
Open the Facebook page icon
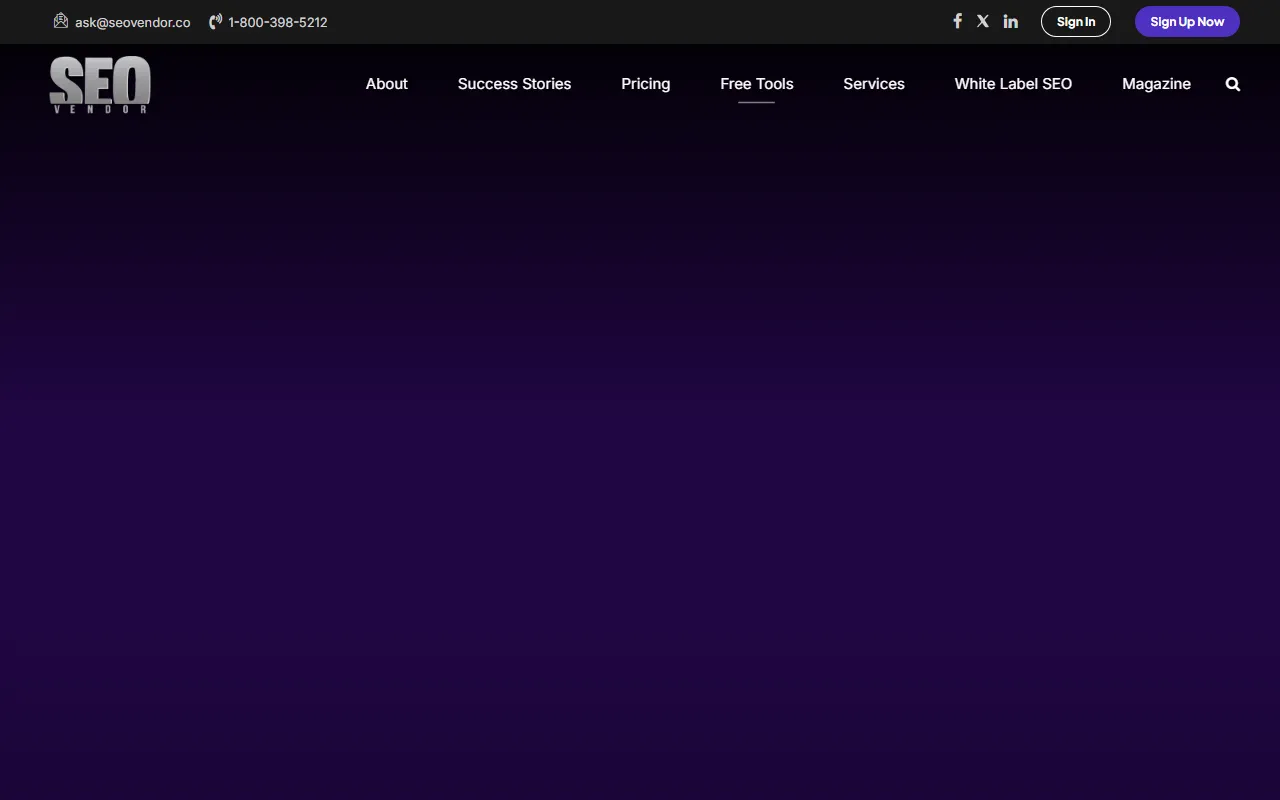tap(957, 21)
